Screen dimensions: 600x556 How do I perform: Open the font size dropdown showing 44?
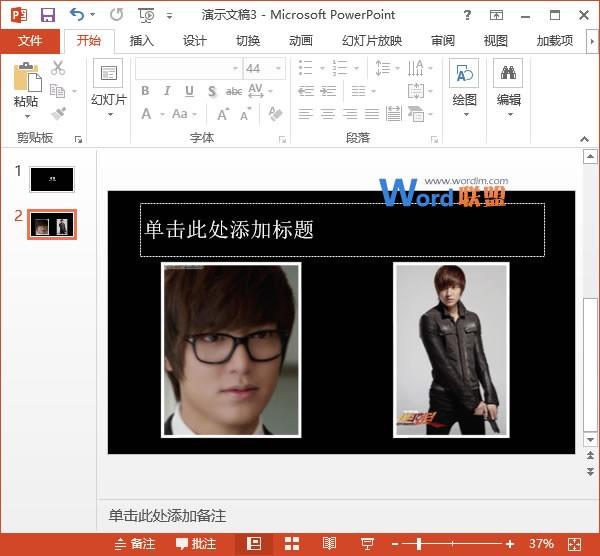click(x=278, y=69)
